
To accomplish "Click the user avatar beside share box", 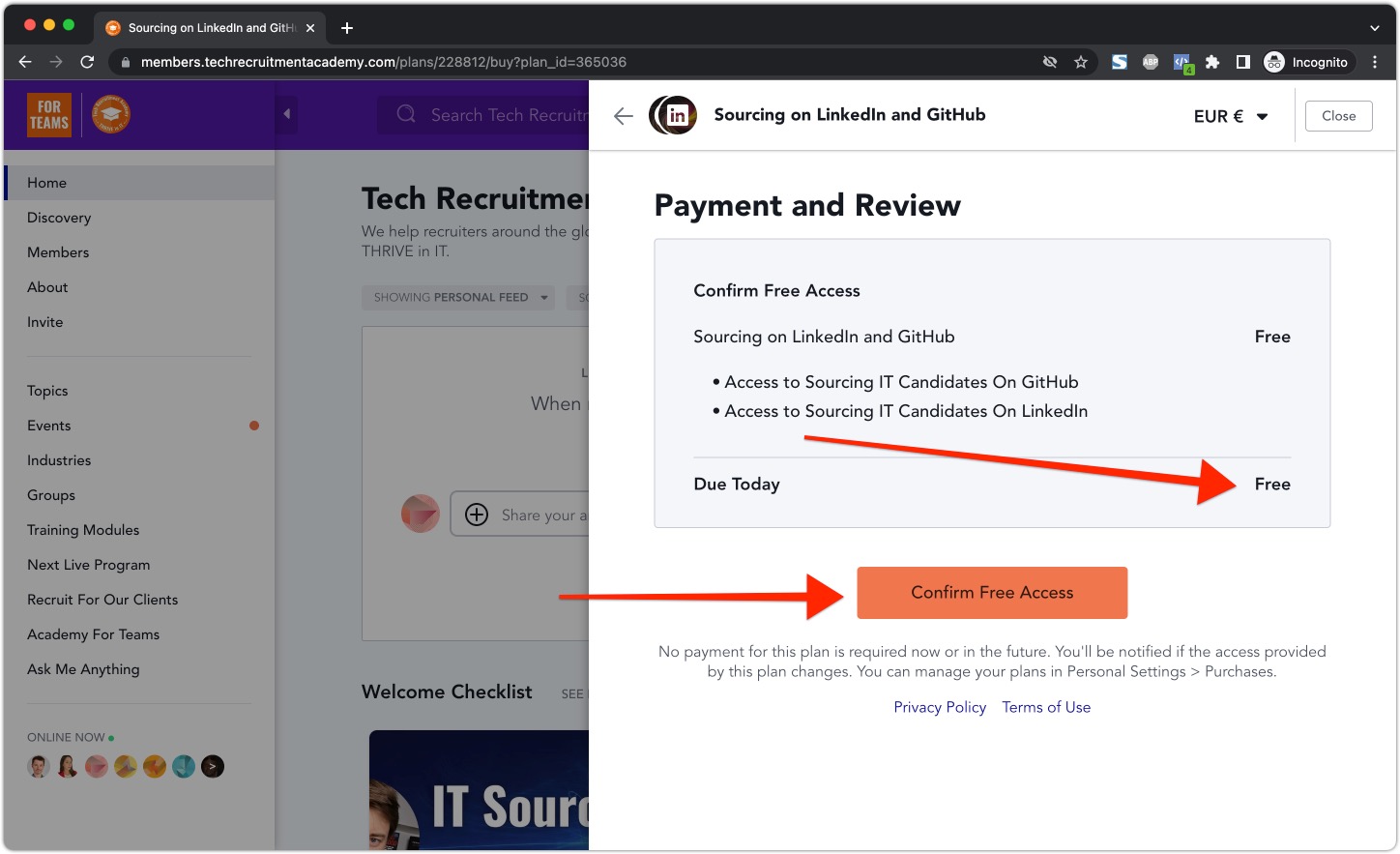I will 421,514.
